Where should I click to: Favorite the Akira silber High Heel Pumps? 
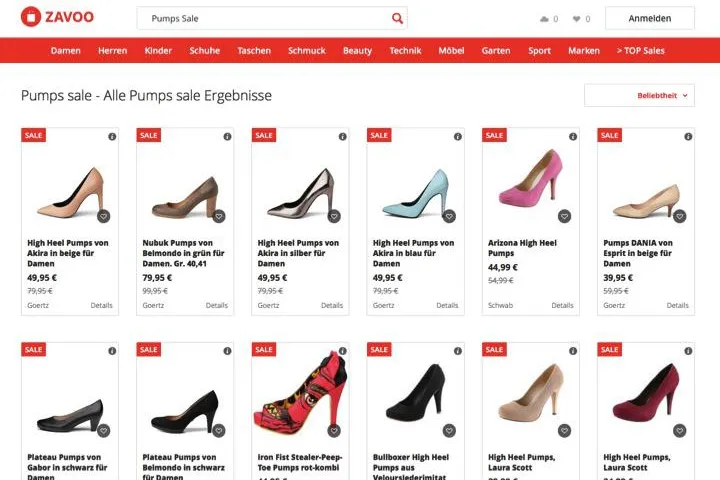(334, 216)
